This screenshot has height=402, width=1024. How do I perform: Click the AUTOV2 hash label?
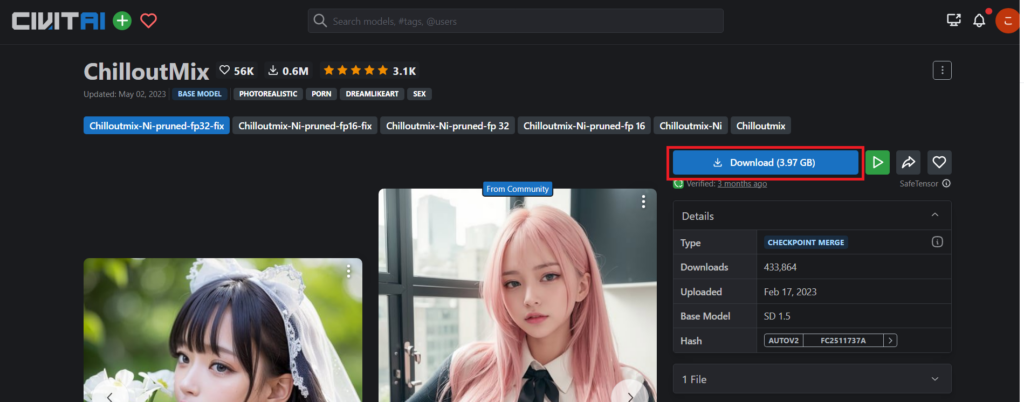pos(784,341)
